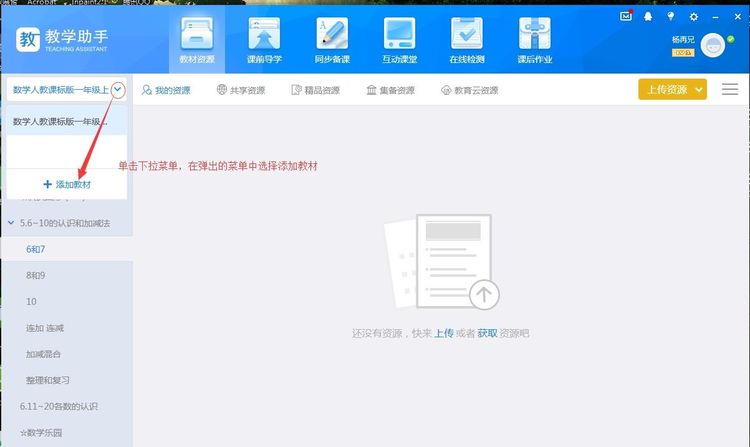Screen dimensions: 750x447
Task: Open 在线检测 module
Action: [x=465, y=40]
